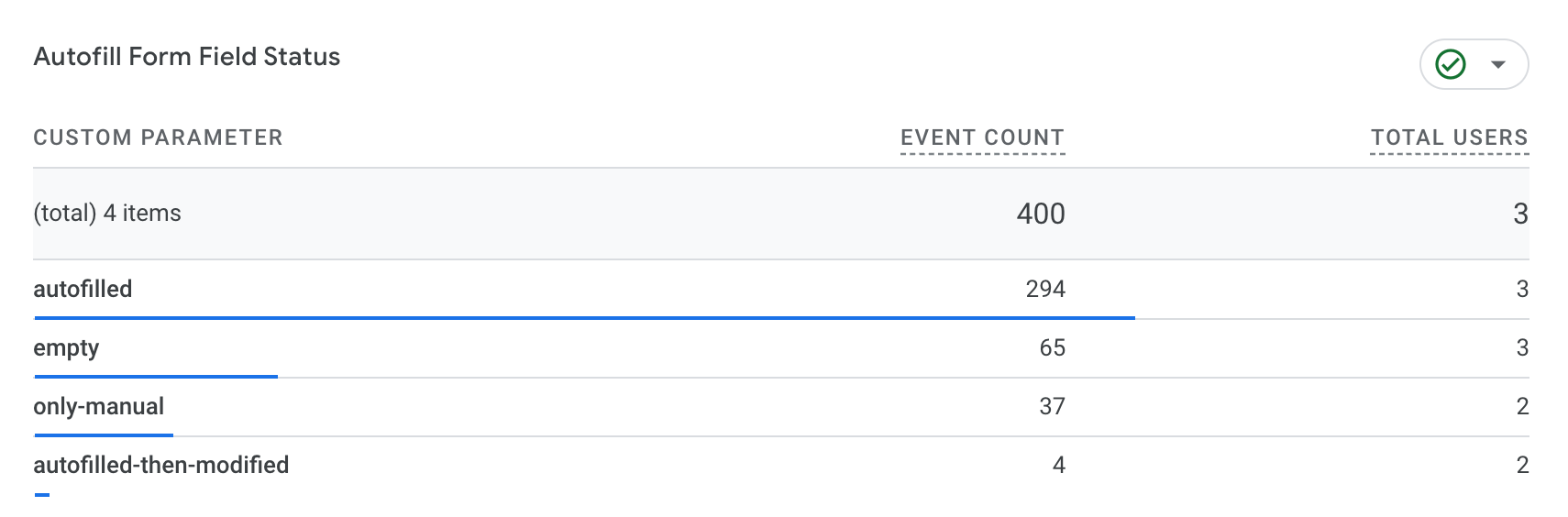Click the Custom Parameter column header
Screen dimensions: 1568x517
(x=158, y=137)
